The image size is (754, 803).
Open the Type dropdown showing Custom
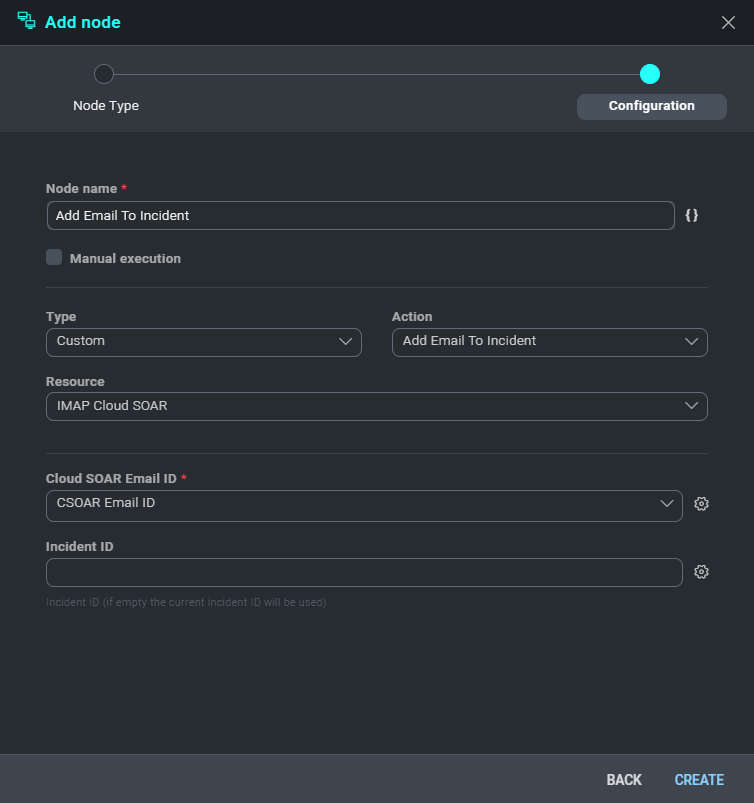(x=204, y=342)
